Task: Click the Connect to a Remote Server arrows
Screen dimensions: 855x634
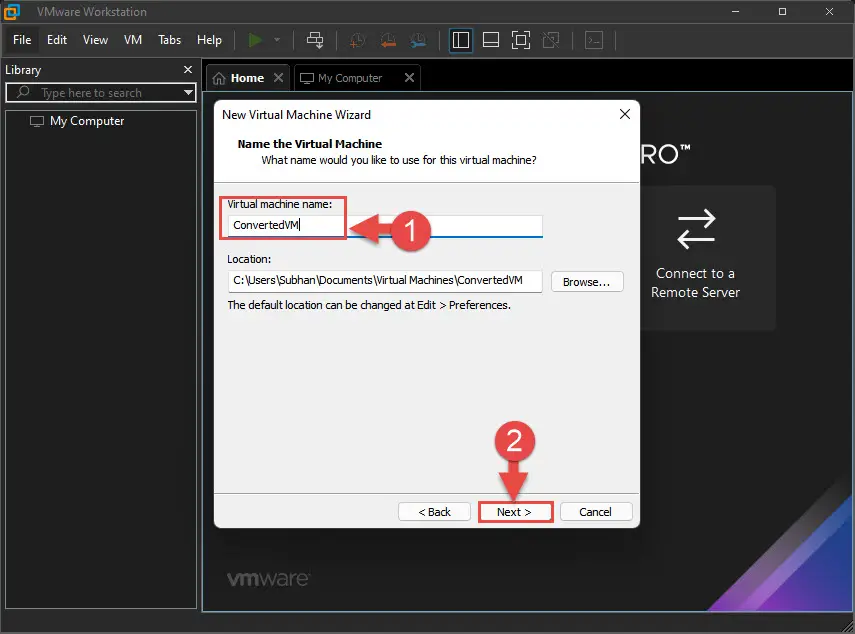Action: (696, 229)
